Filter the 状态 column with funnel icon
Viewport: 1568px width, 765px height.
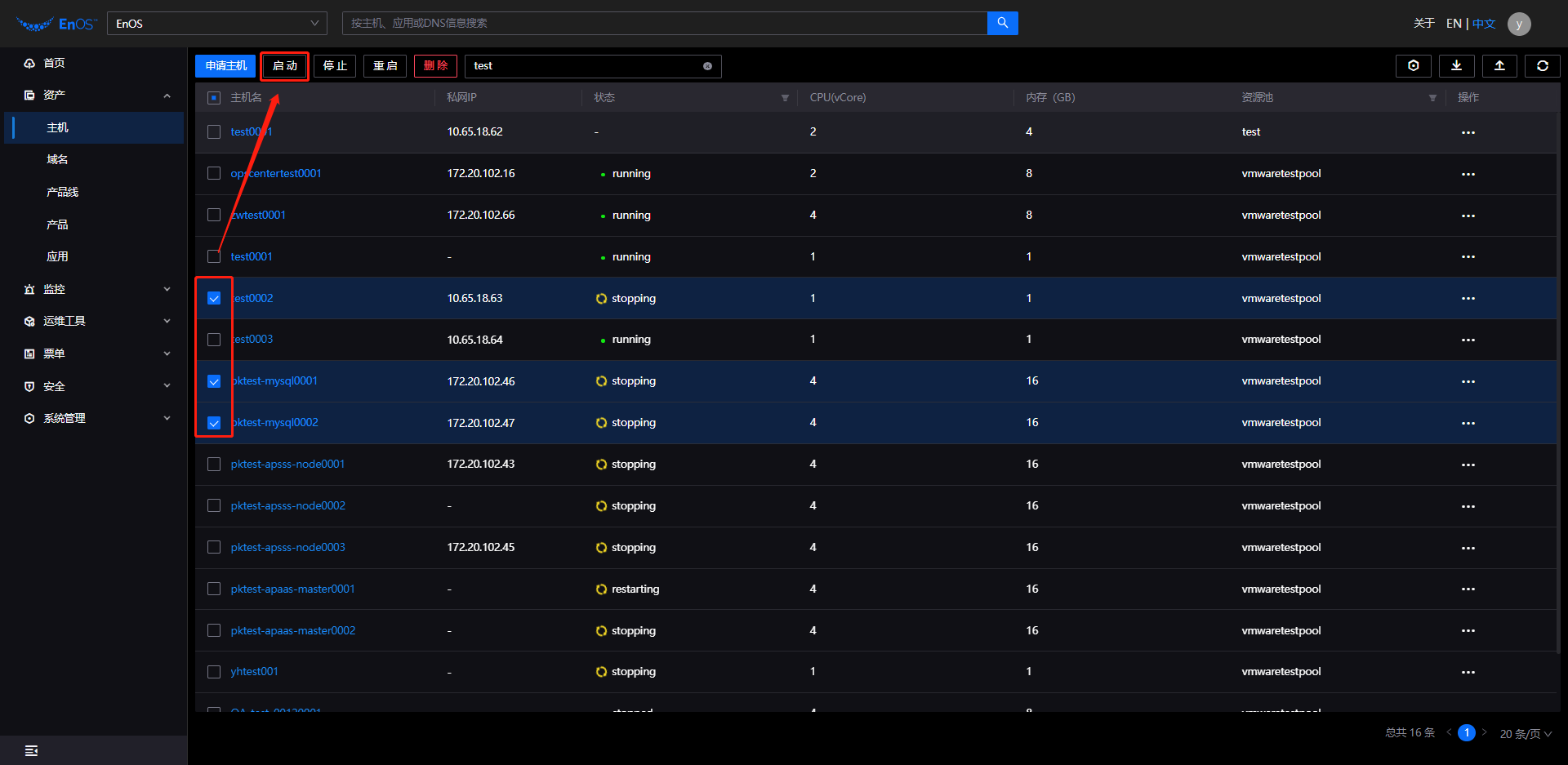pyautogui.click(x=785, y=98)
